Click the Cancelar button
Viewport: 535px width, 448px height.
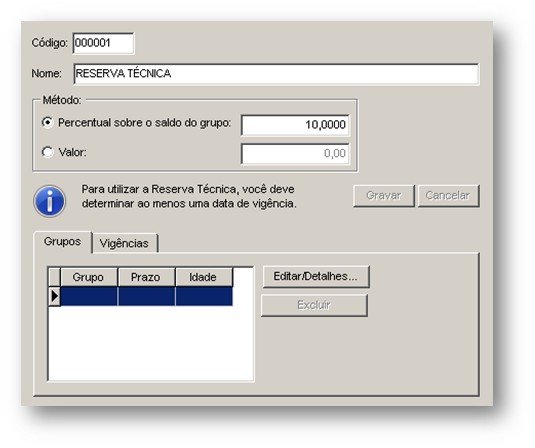coord(448,196)
